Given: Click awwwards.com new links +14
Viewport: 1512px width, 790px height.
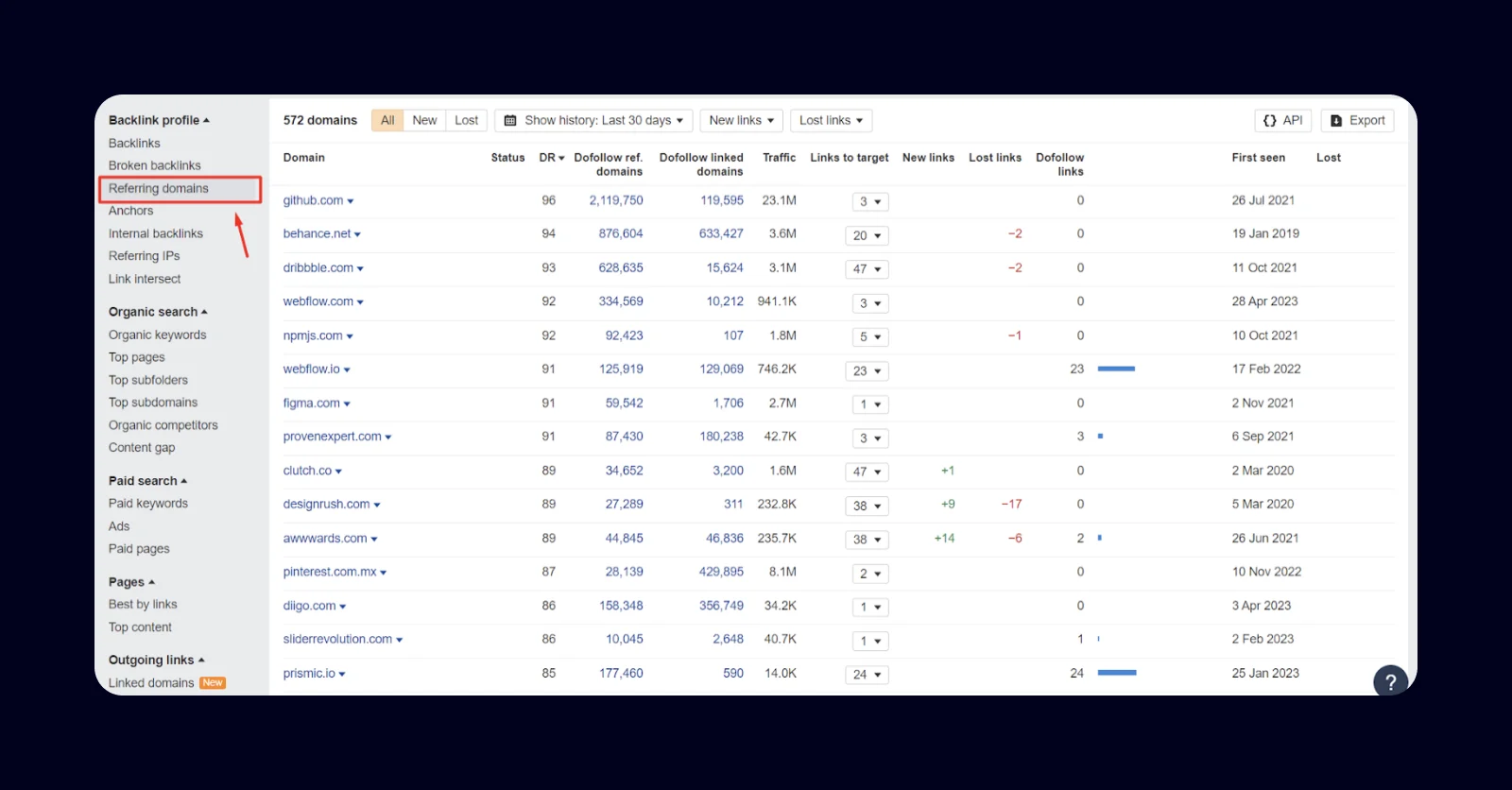Looking at the screenshot, I should [x=944, y=539].
